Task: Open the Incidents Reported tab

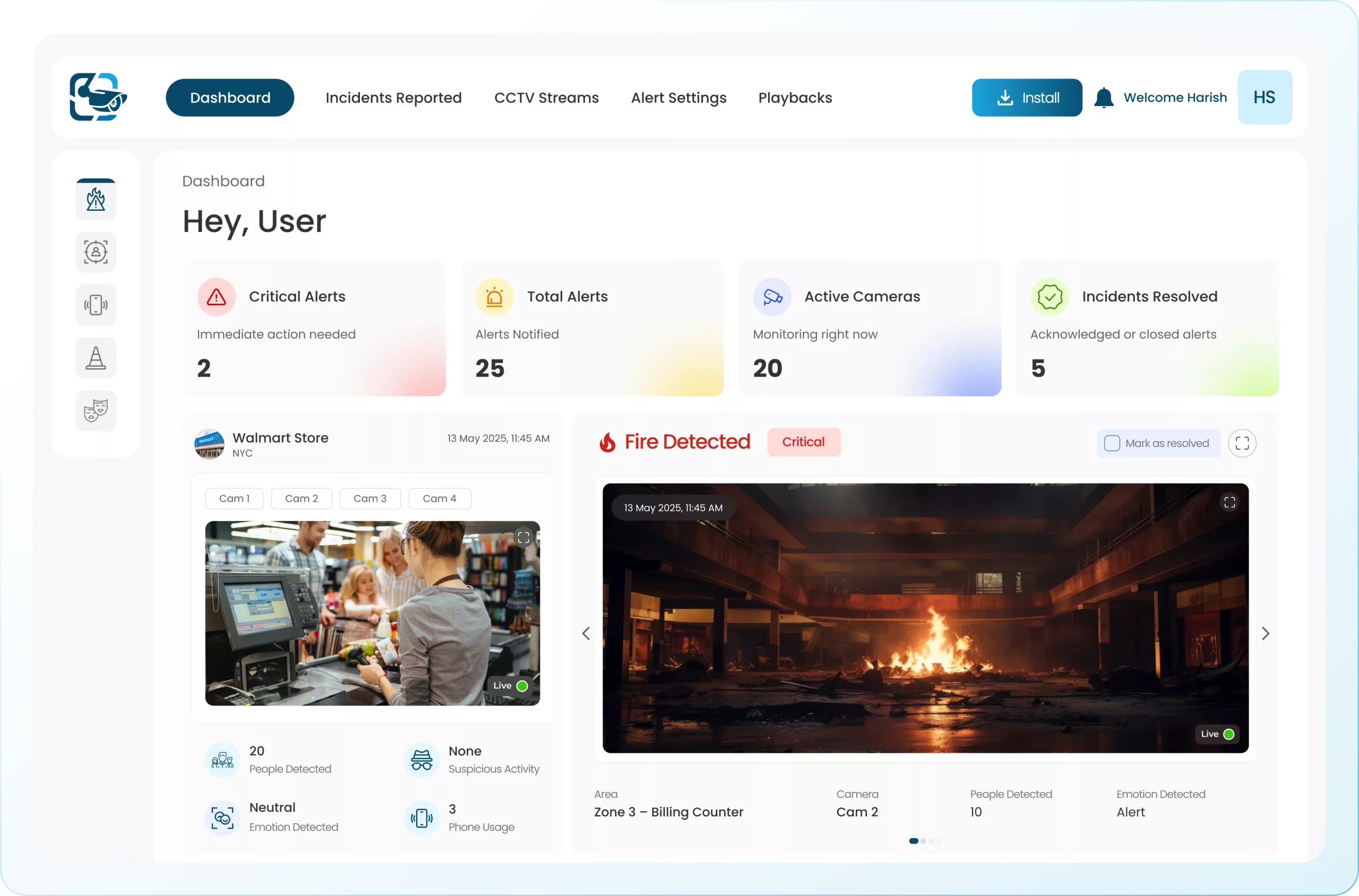Action: pos(393,98)
